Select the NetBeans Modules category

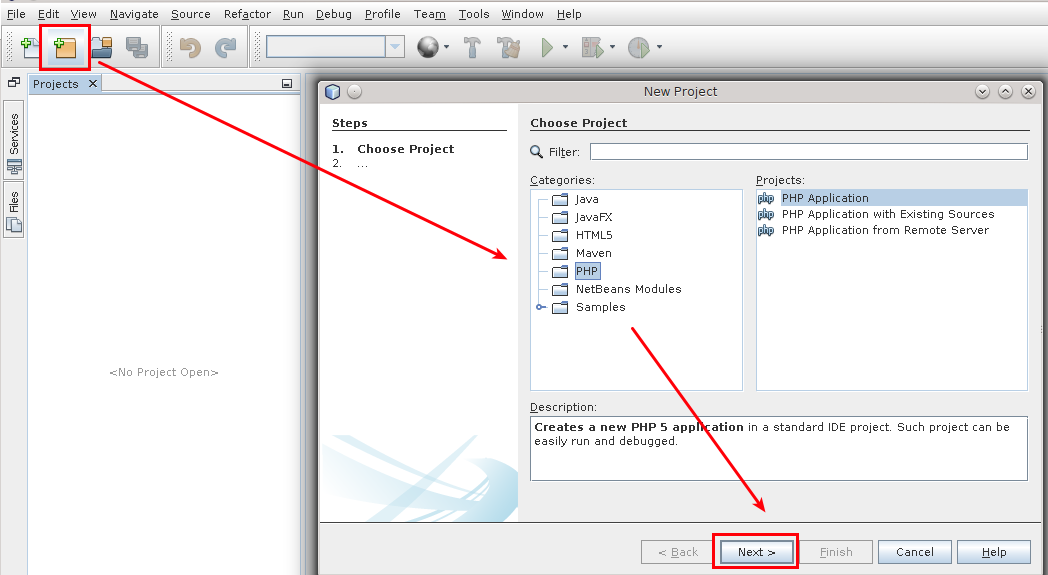point(628,289)
